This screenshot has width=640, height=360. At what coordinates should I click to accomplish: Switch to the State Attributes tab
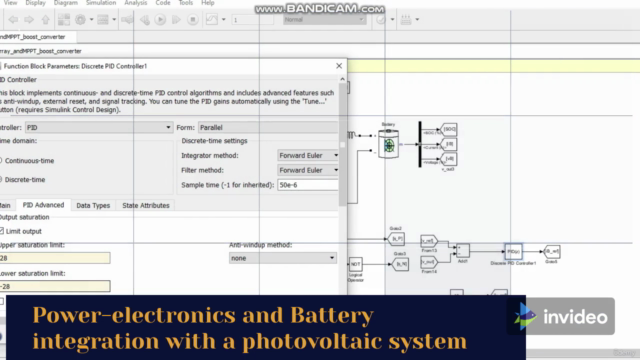click(x=146, y=205)
